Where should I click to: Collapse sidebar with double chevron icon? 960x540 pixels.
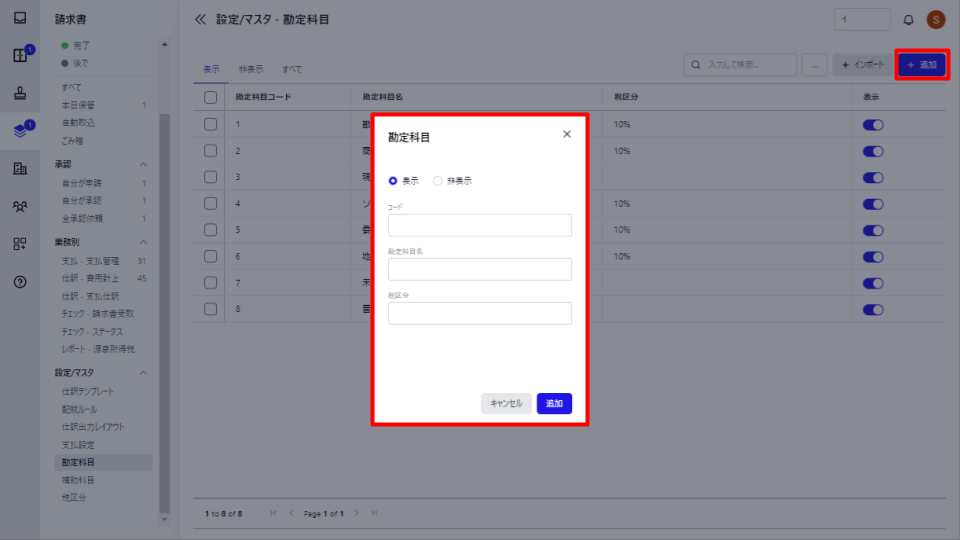pos(200,20)
